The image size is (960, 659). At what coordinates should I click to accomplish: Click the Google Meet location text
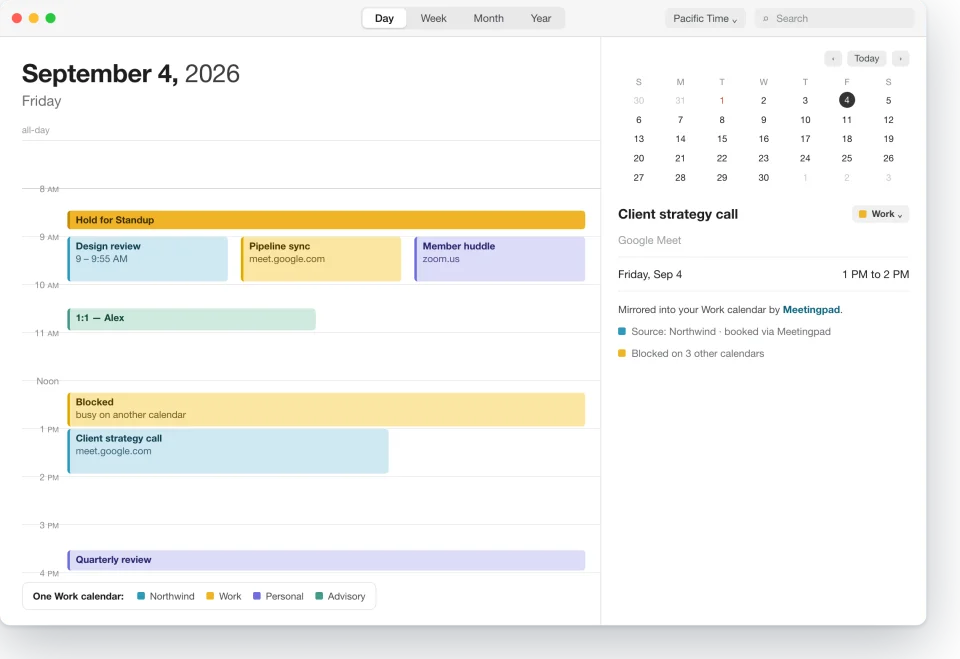pyautogui.click(x=649, y=240)
